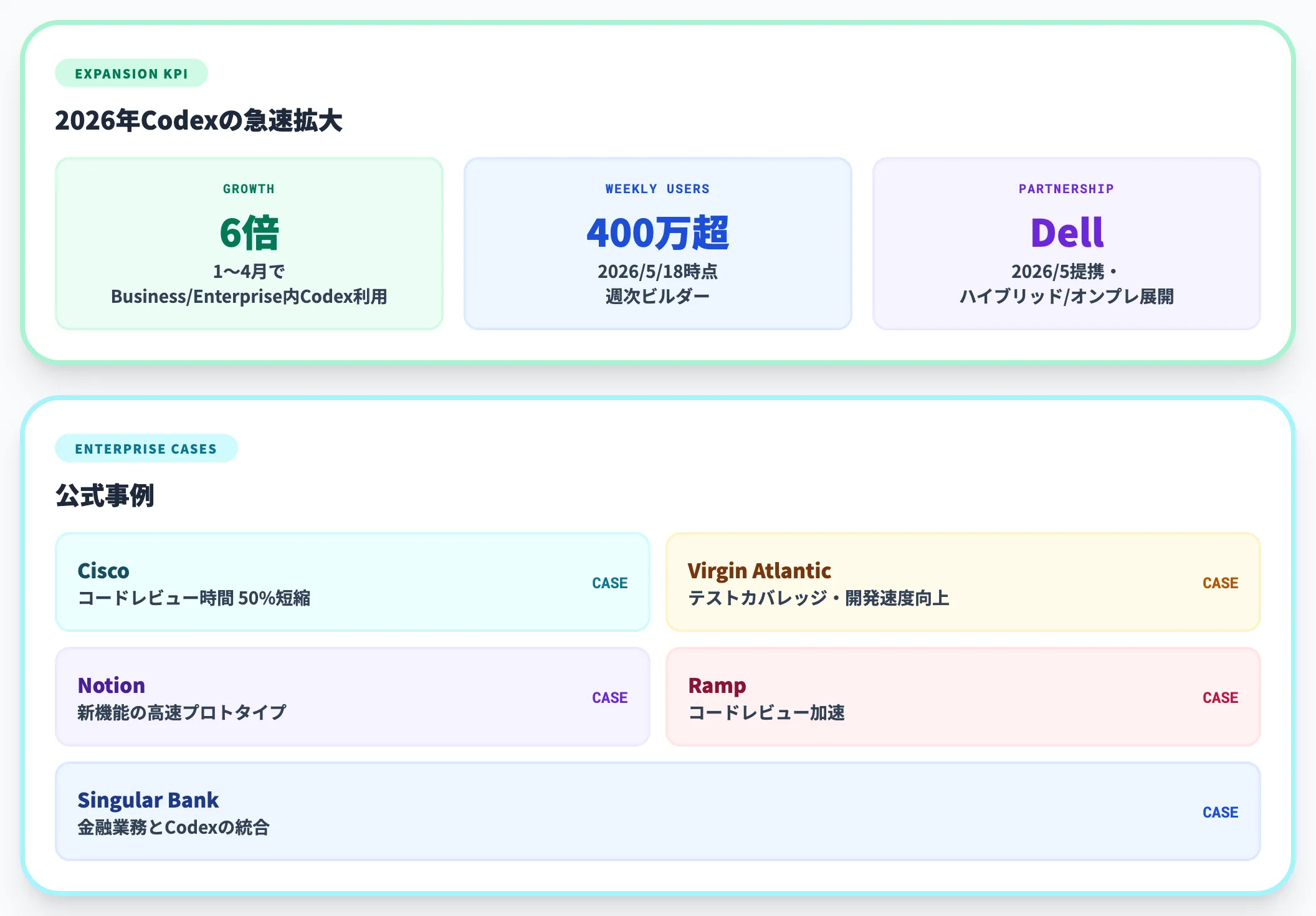The image size is (1316, 916).
Task: Click the CASE label in Virgin Atlantic row
Action: 1221,583
